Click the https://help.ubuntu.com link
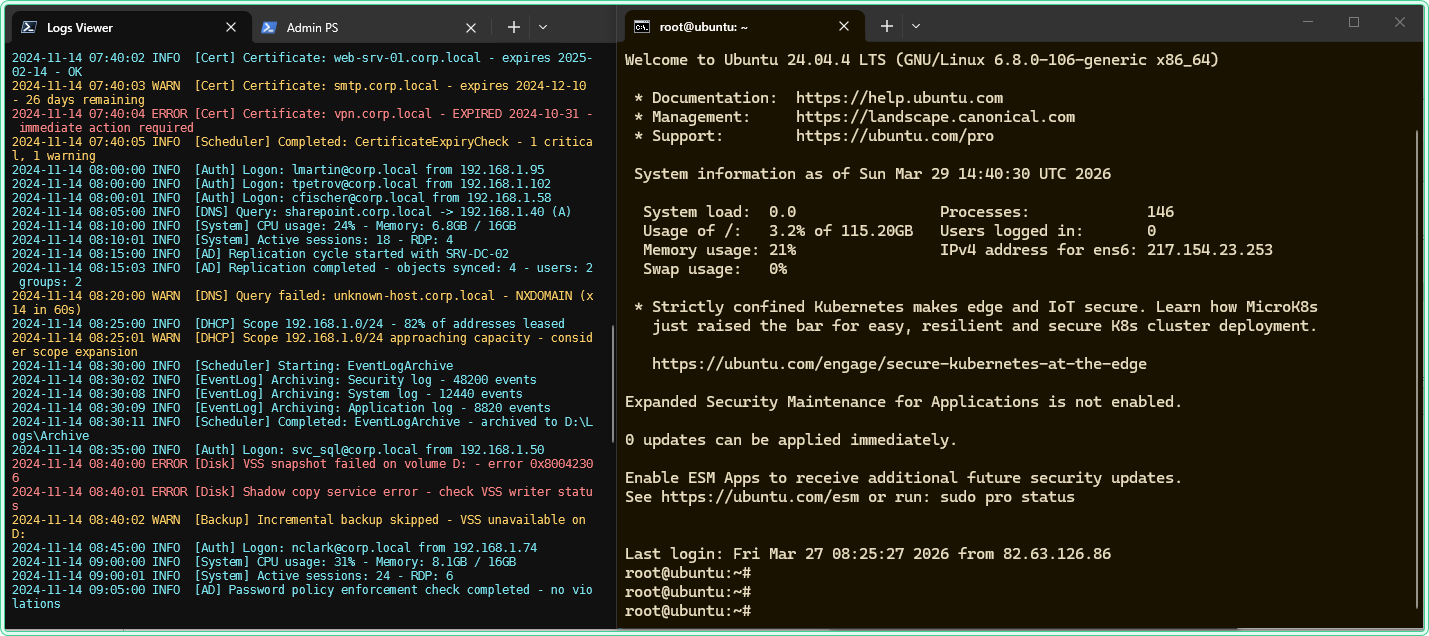 point(899,98)
